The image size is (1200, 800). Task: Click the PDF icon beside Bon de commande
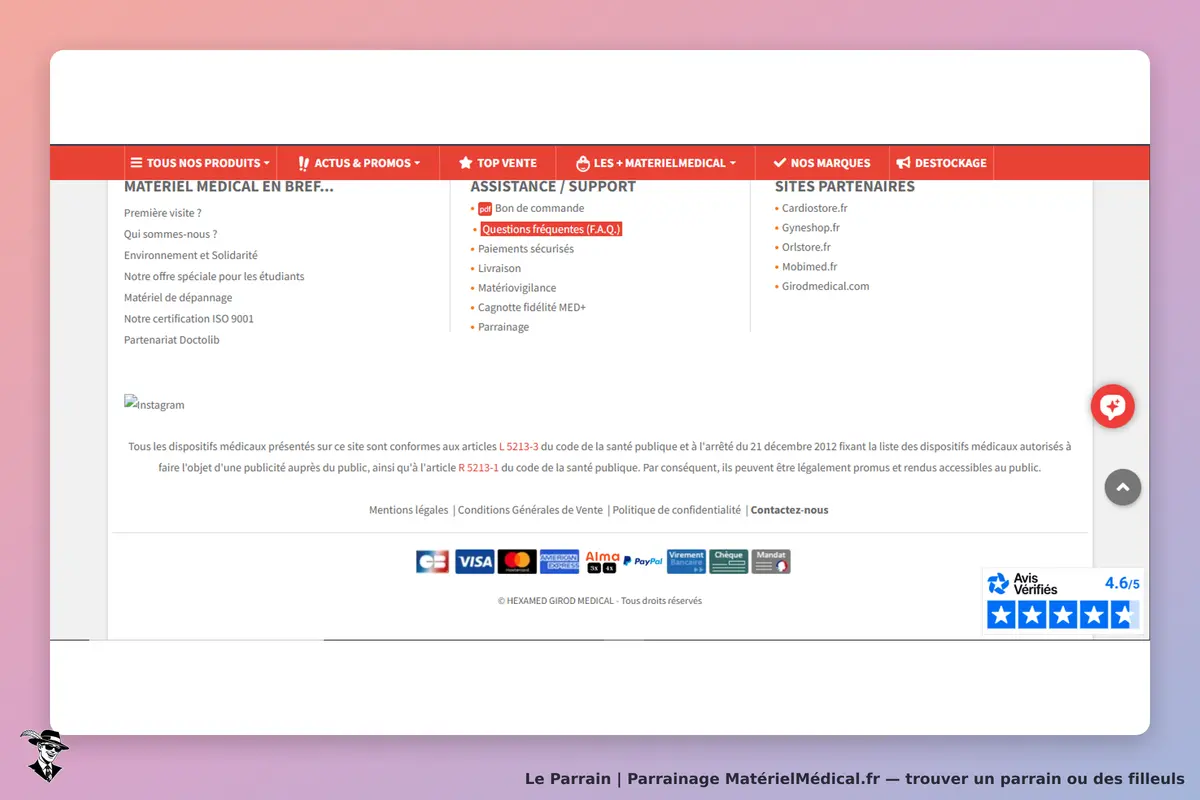(485, 209)
